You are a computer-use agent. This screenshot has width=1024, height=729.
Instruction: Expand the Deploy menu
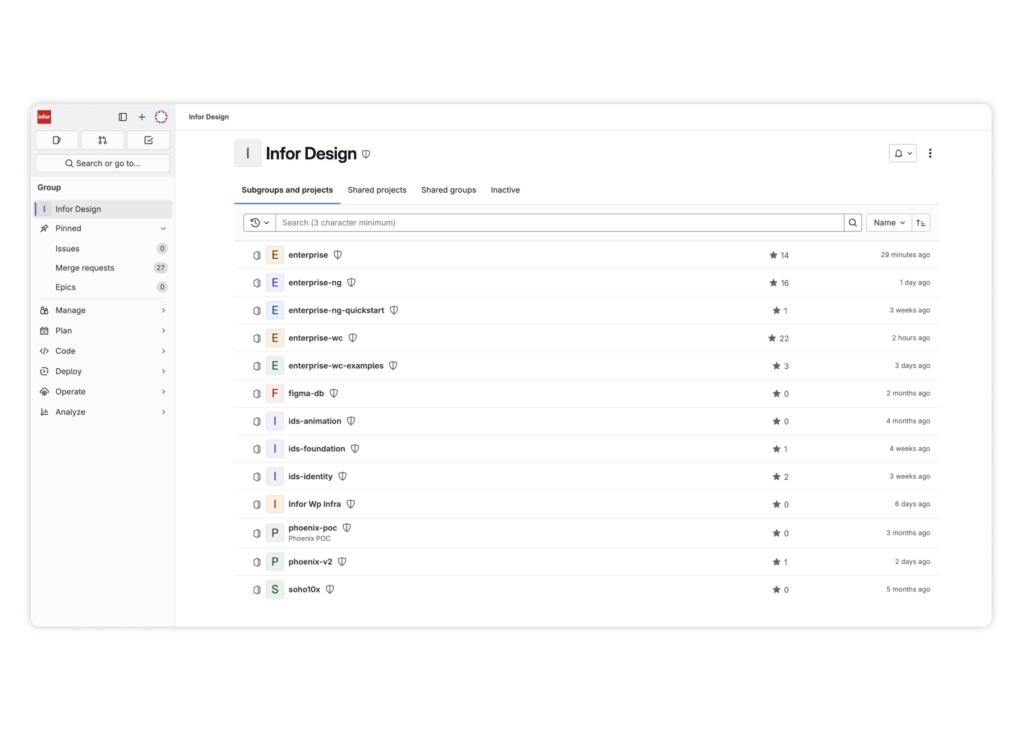(103, 371)
